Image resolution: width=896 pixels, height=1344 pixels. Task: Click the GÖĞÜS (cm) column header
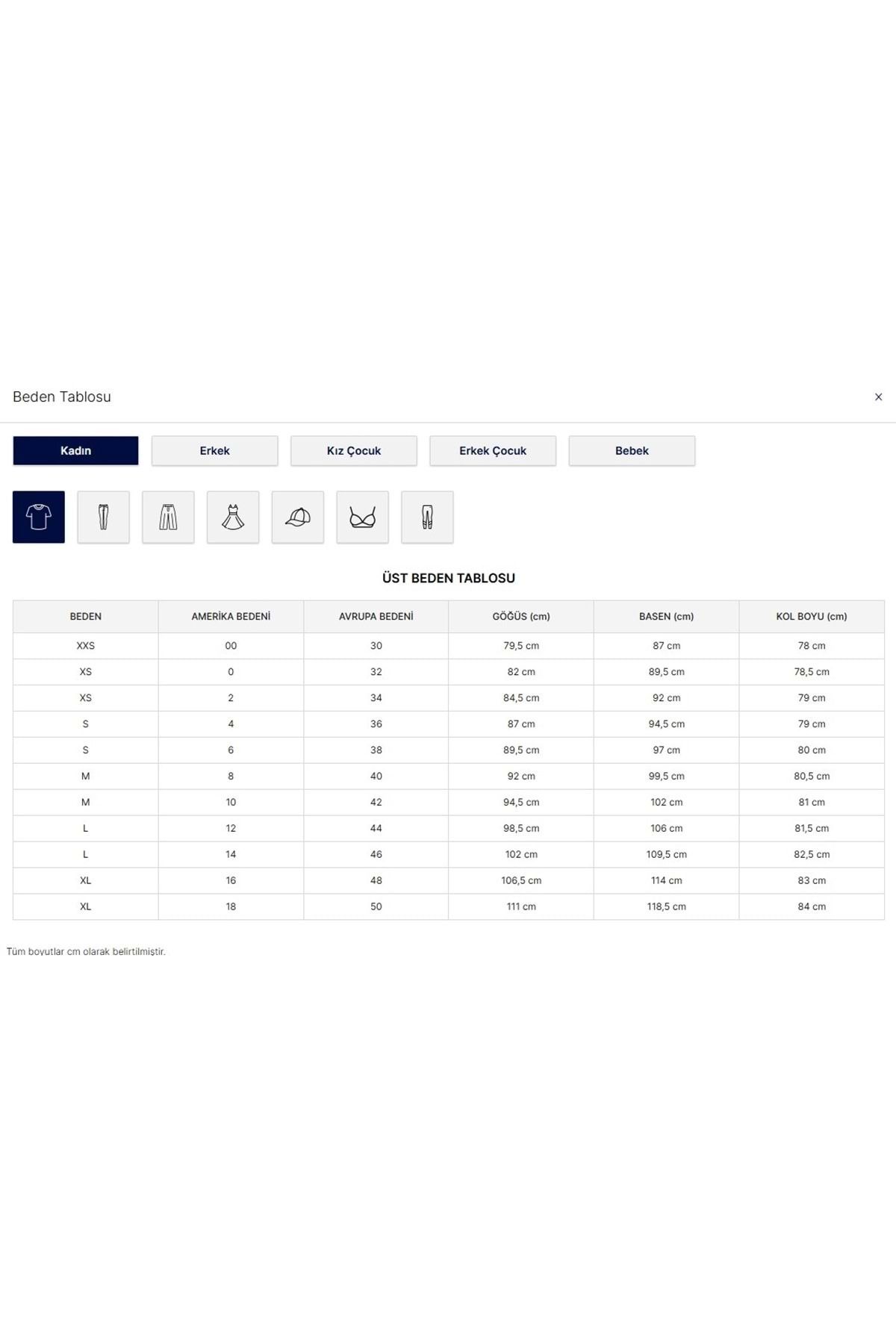521,617
